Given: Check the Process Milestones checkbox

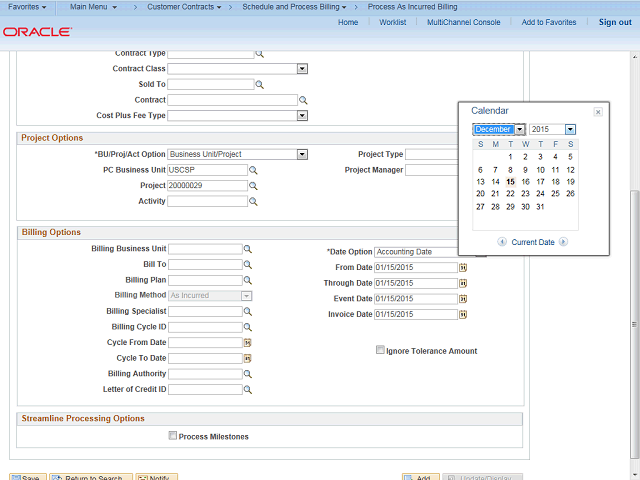Looking at the screenshot, I should tap(173, 436).
